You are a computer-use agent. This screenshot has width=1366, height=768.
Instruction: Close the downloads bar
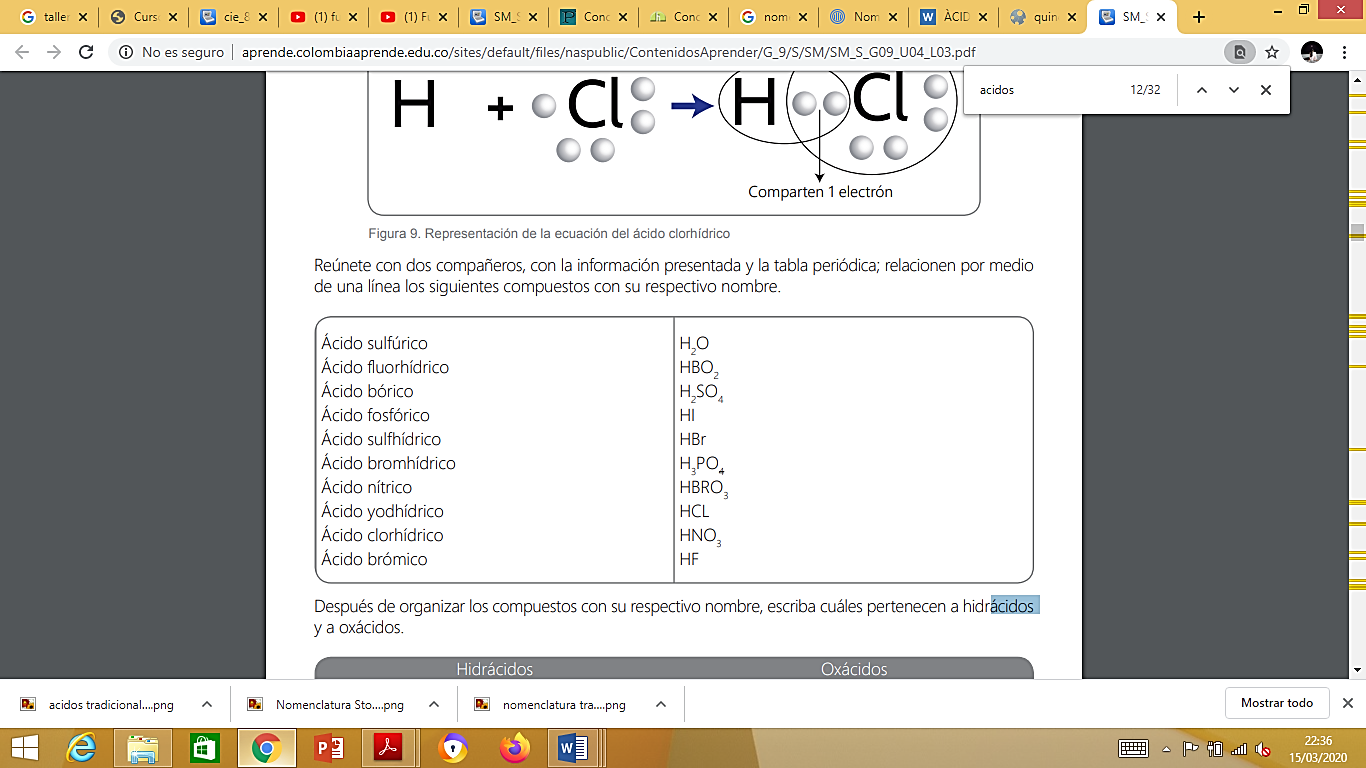click(1348, 703)
